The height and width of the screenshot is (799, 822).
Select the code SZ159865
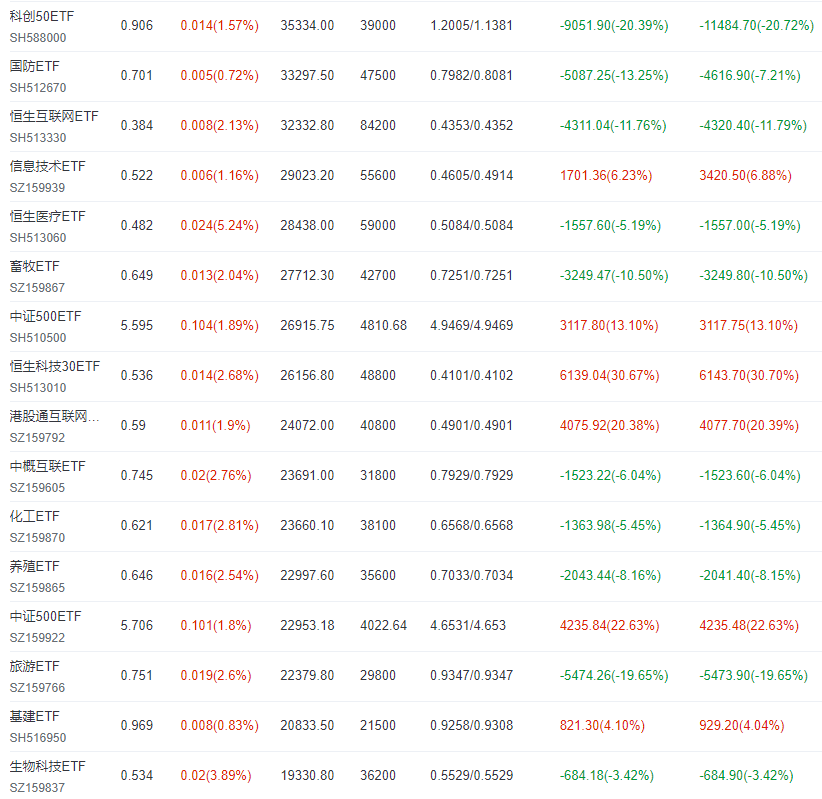tap(37, 588)
